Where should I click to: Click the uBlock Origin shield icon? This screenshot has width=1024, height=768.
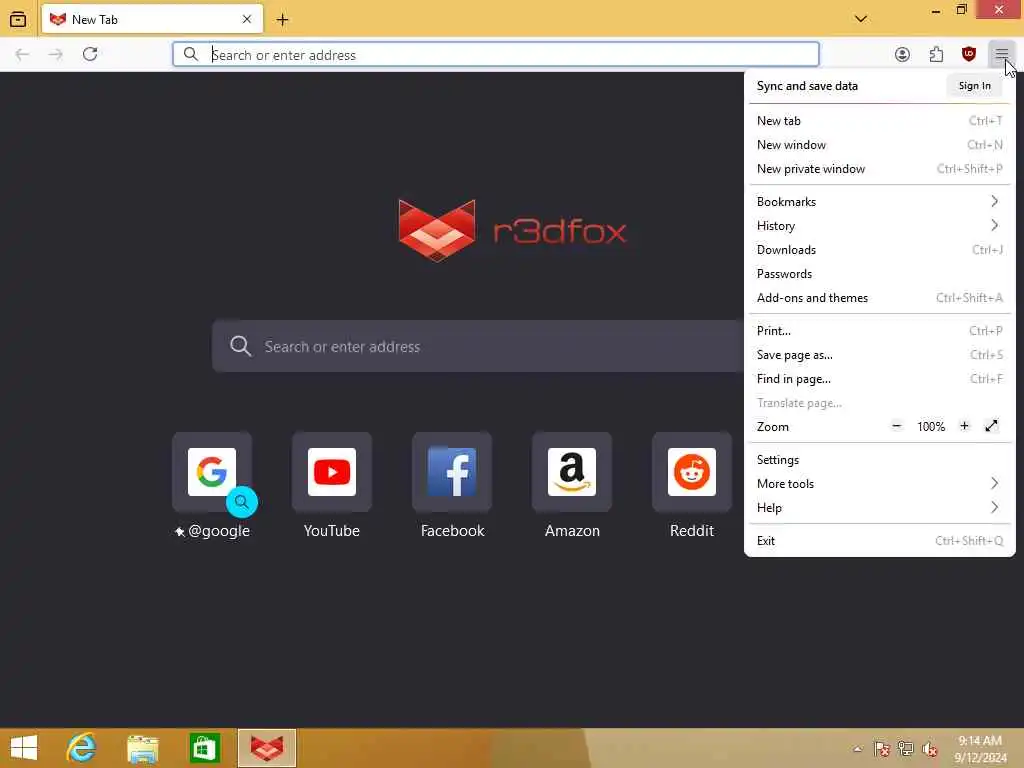[968, 54]
